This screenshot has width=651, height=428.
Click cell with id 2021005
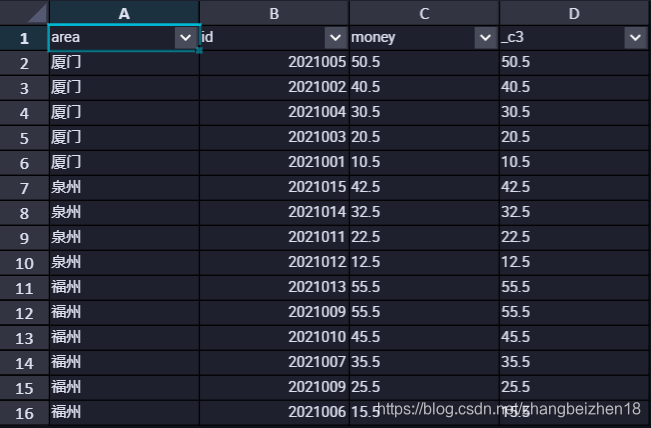(274, 63)
